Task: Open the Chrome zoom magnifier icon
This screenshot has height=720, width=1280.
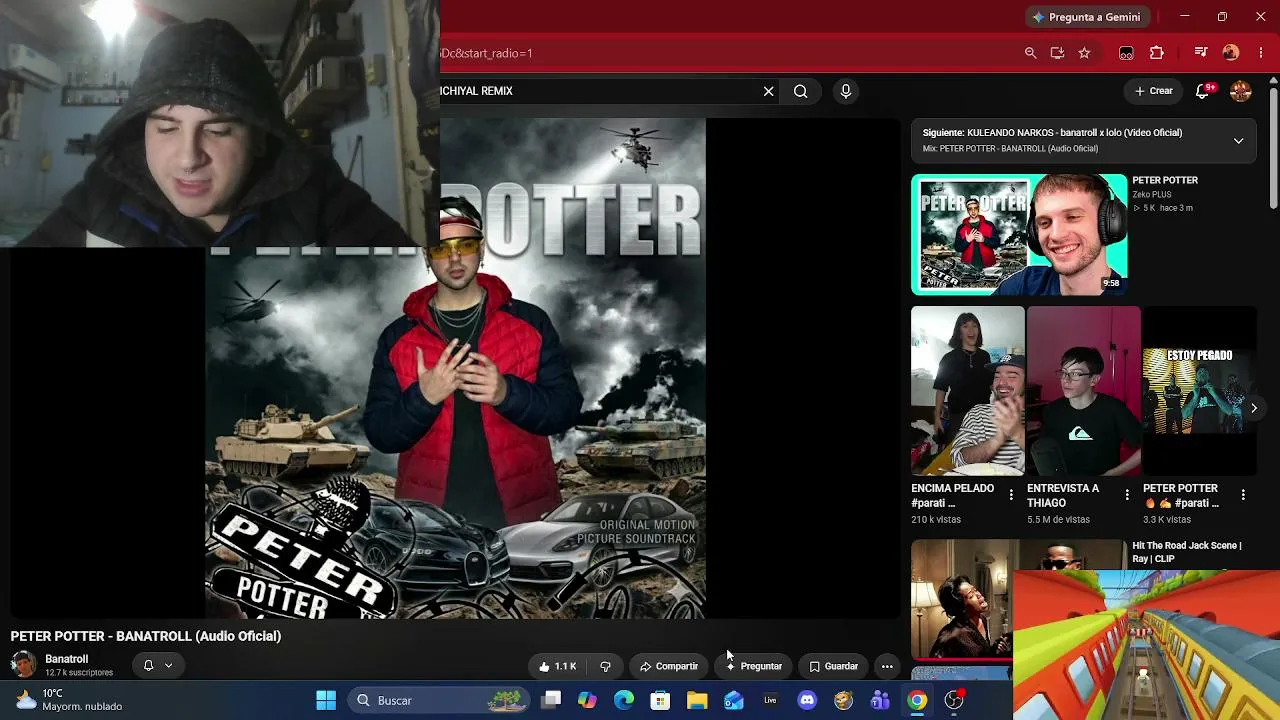Action: 1030,53
